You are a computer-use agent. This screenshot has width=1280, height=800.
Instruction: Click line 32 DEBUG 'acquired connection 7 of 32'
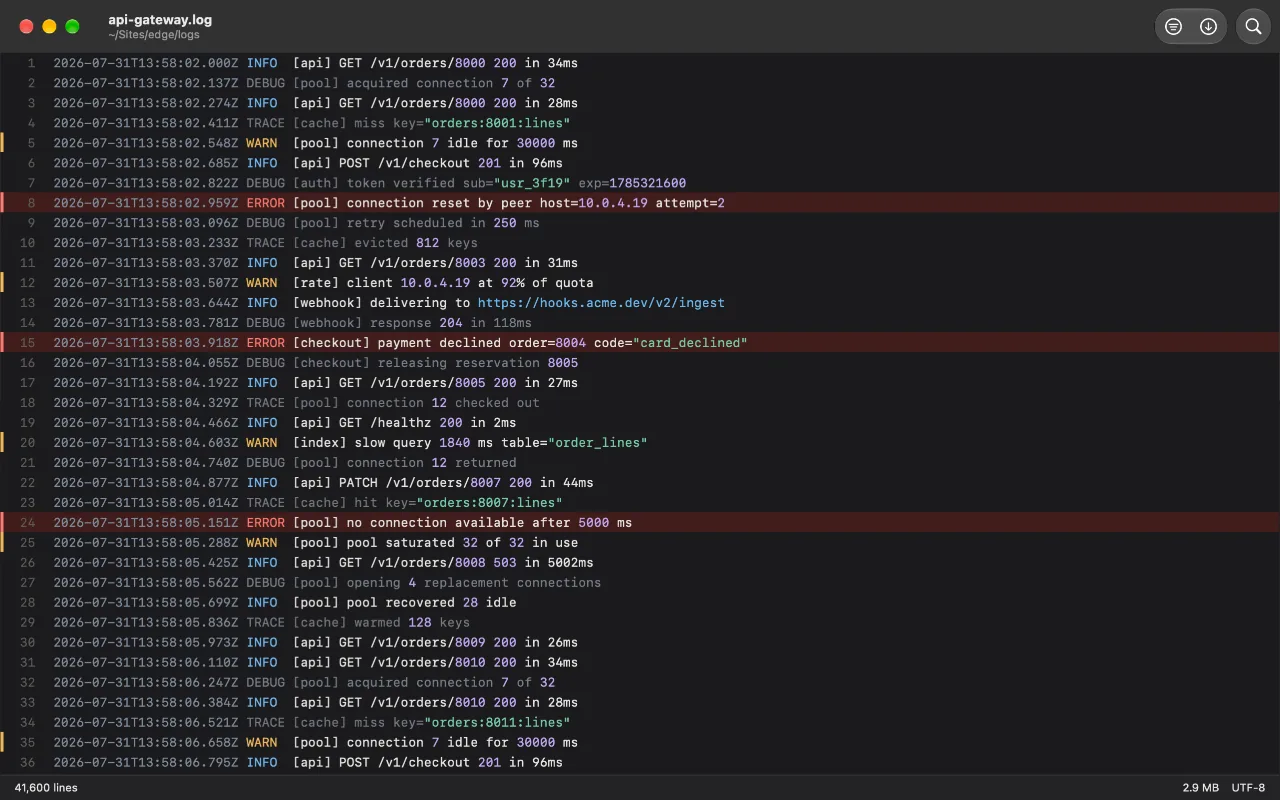click(x=640, y=683)
